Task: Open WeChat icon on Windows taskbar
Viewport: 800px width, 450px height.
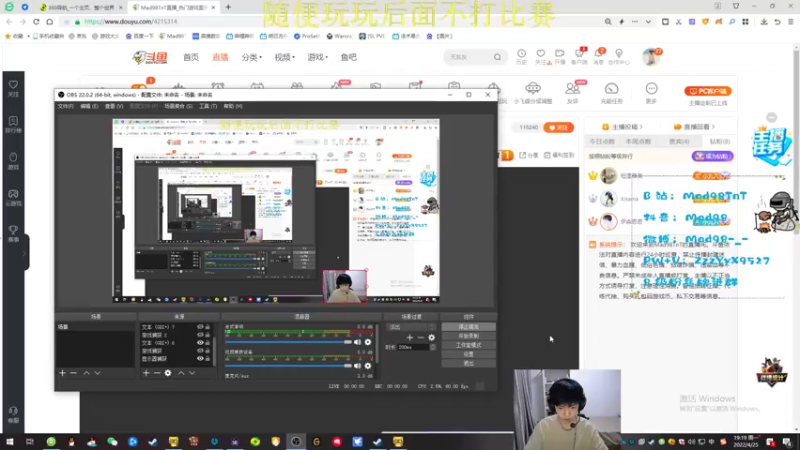Action: (x=112, y=441)
